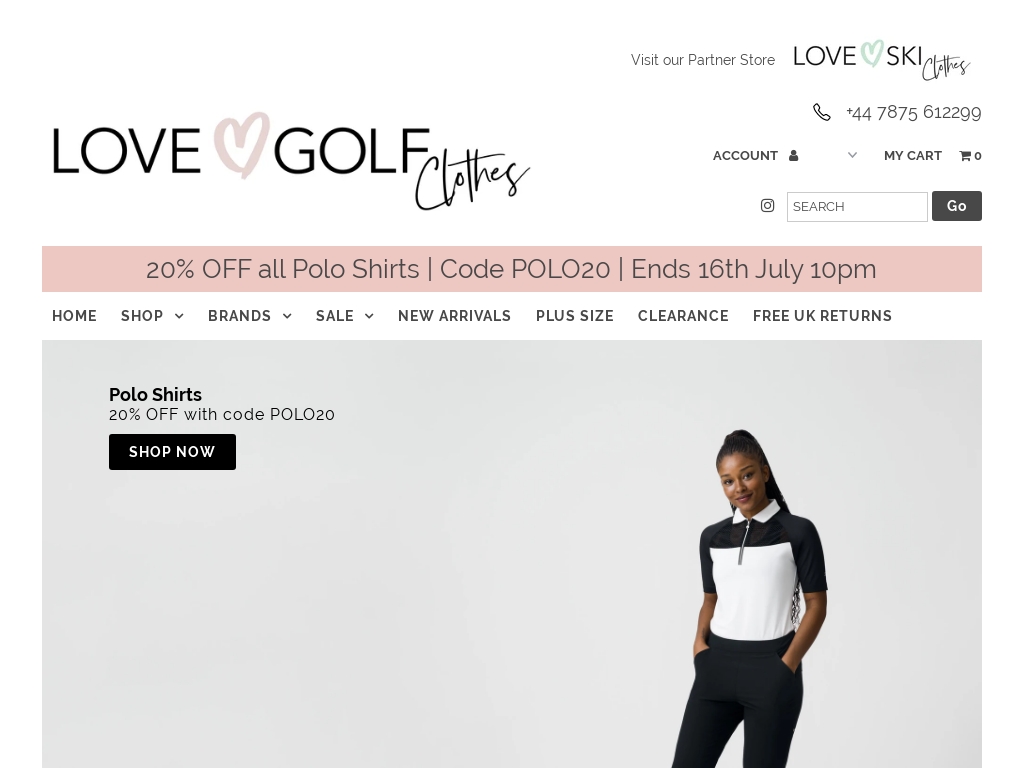Open the Instagram icon link

(x=767, y=206)
